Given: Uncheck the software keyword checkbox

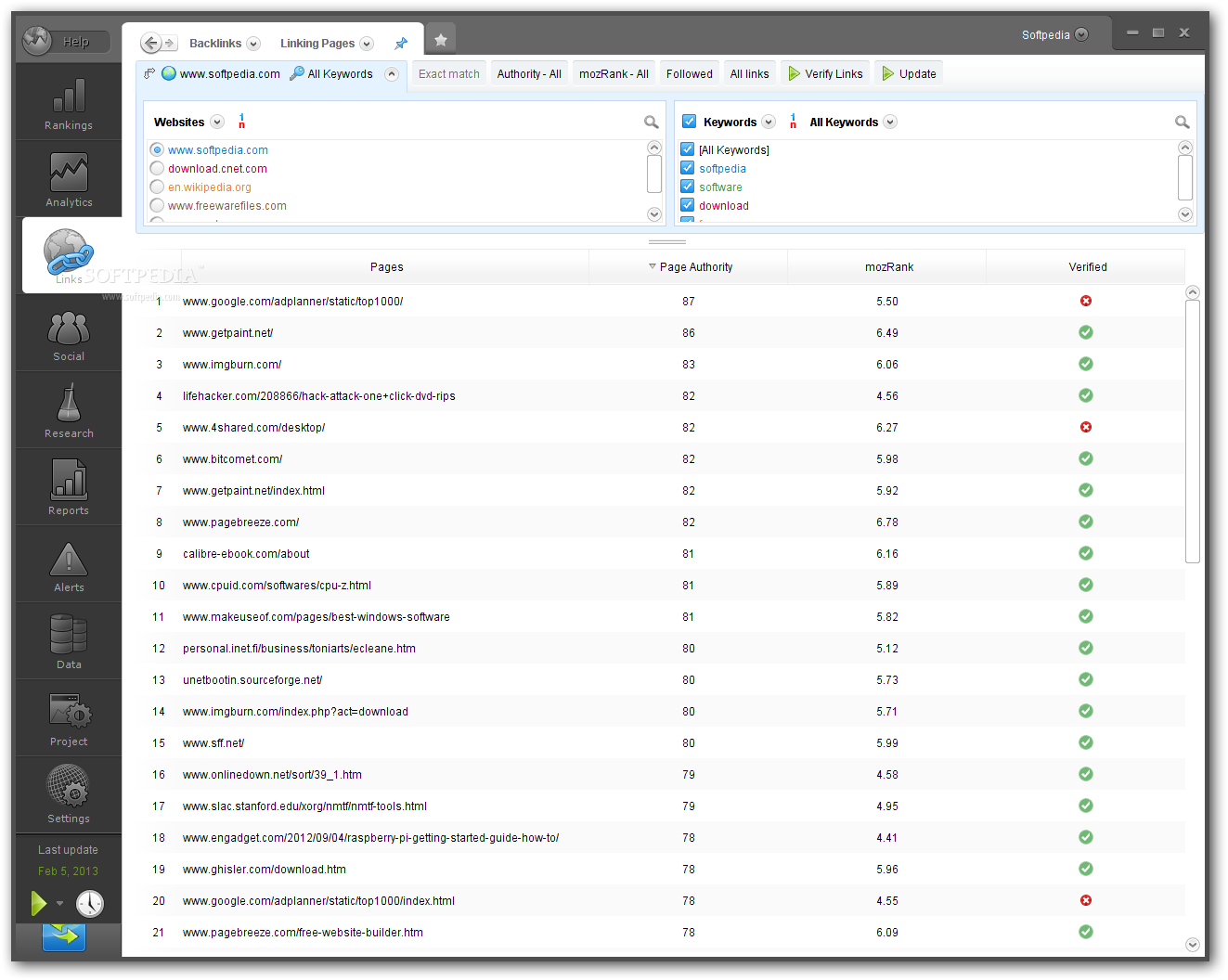Looking at the screenshot, I should tap(688, 187).
